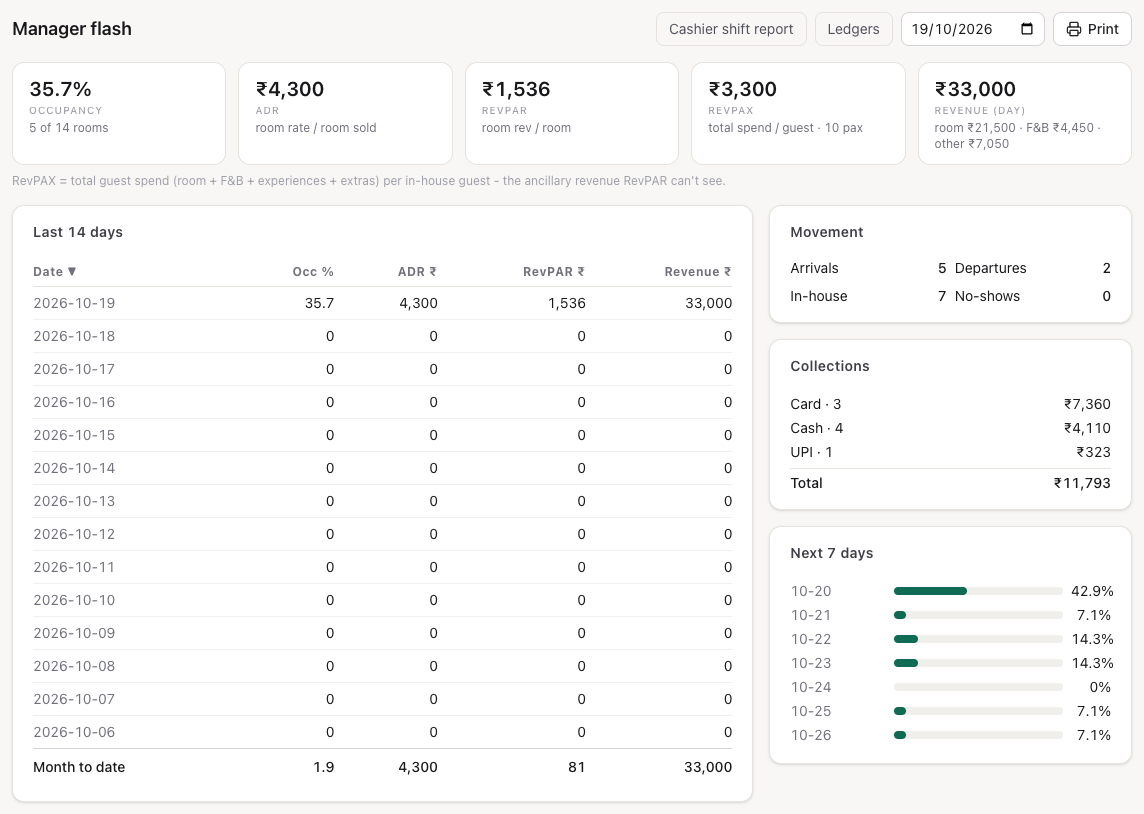Click the Revenue ₹ column header
1144x814 pixels.
(697, 271)
